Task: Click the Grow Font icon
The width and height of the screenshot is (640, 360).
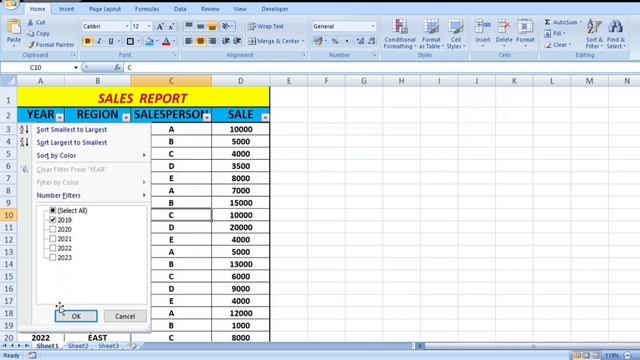Action: (x=160, y=27)
